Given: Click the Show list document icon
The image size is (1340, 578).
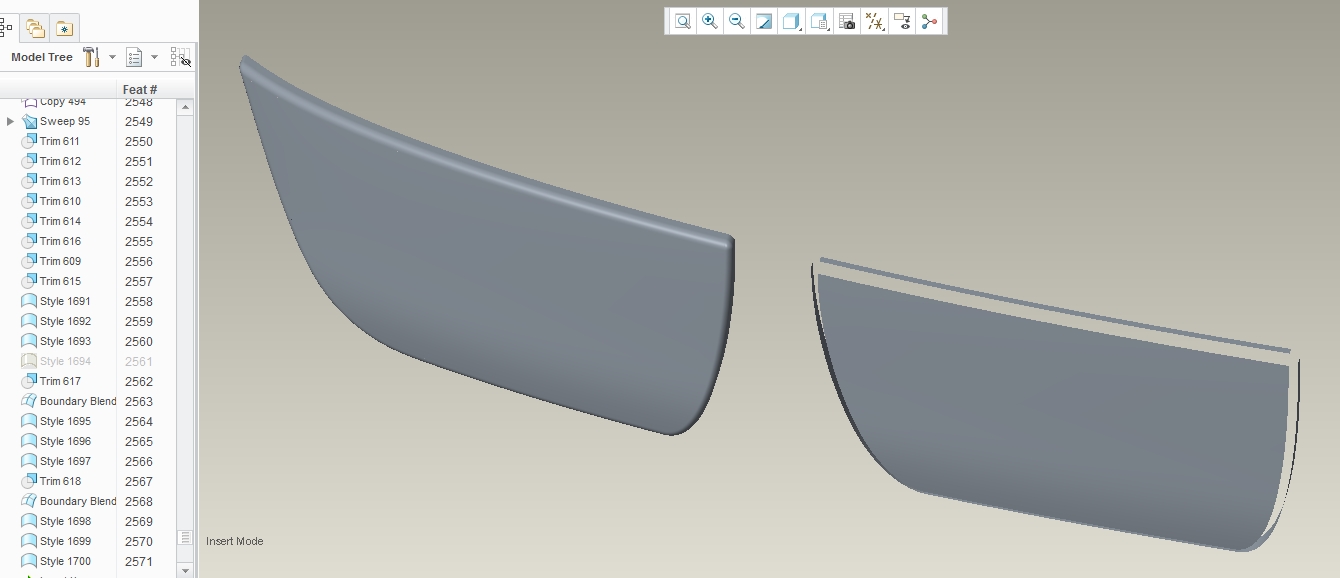Looking at the screenshot, I should [134, 57].
